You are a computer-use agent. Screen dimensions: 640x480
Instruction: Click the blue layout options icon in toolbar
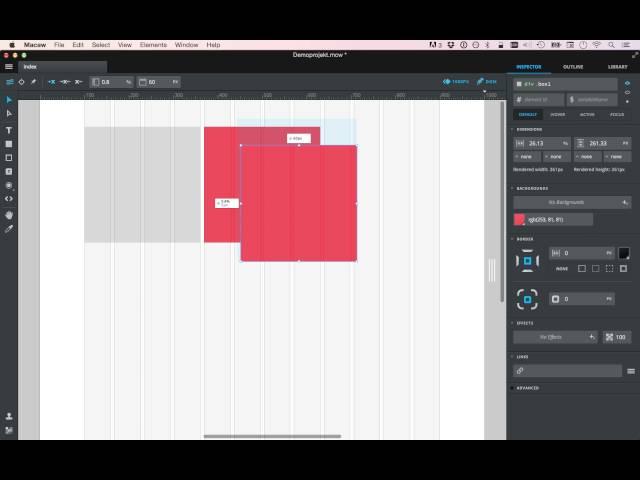10,82
